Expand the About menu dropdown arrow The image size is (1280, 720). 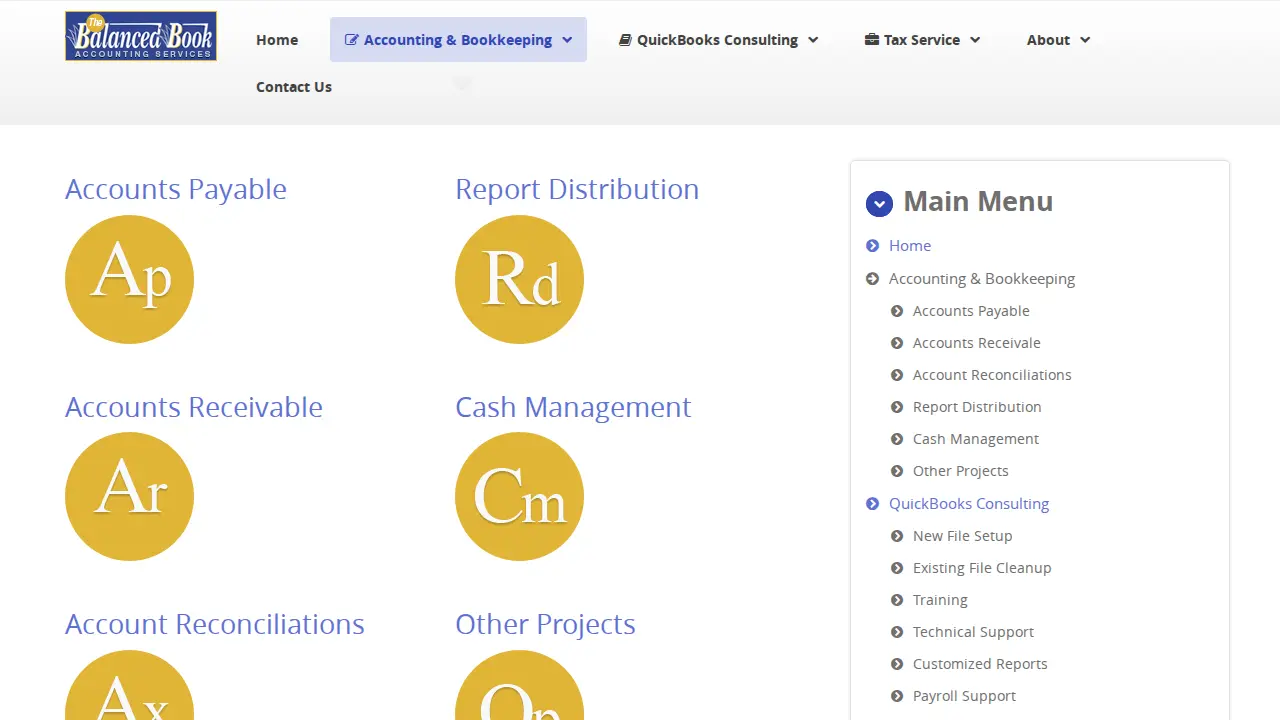tap(1085, 40)
